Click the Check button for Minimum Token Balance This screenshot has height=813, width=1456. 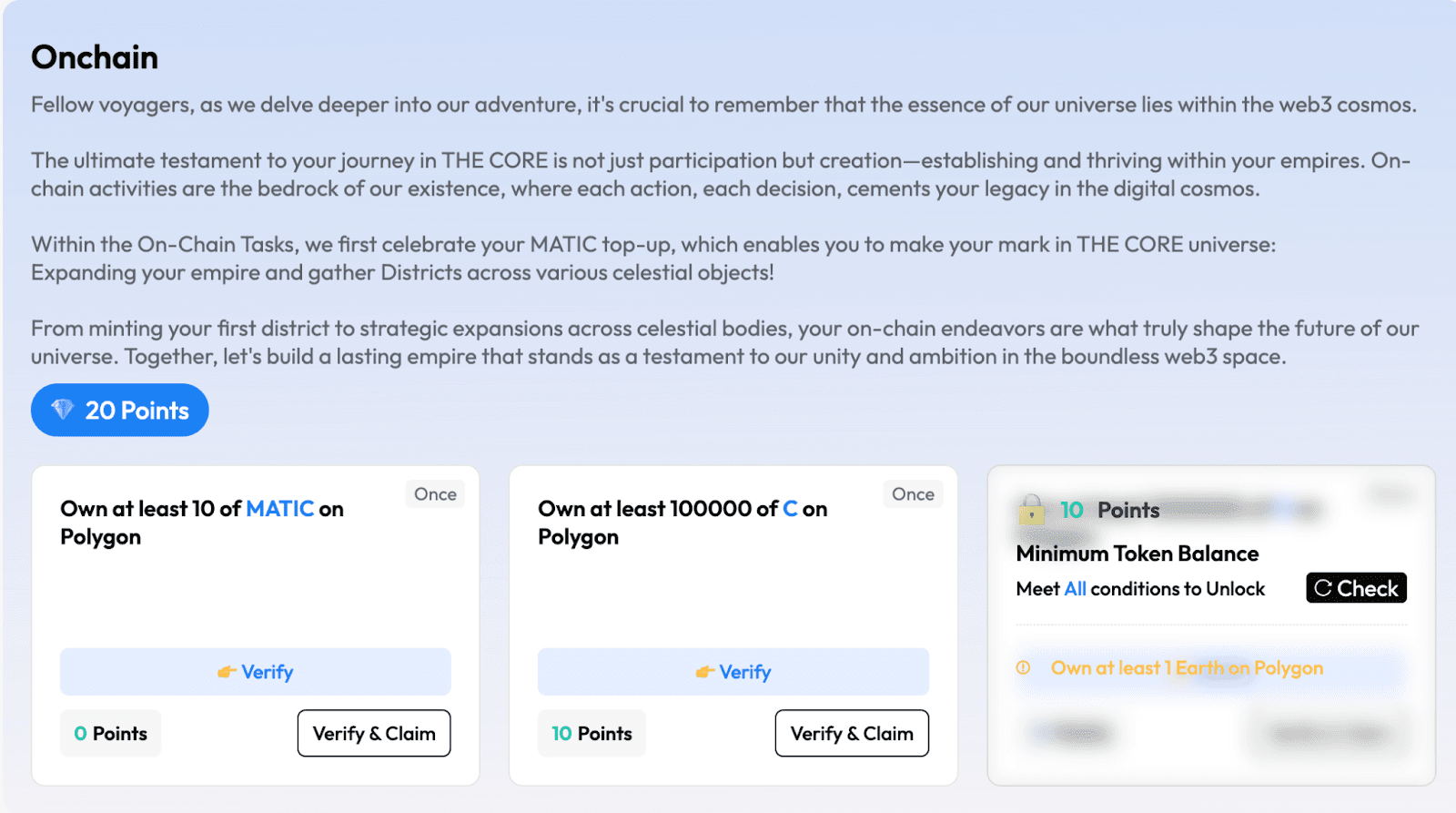click(1356, 588)
